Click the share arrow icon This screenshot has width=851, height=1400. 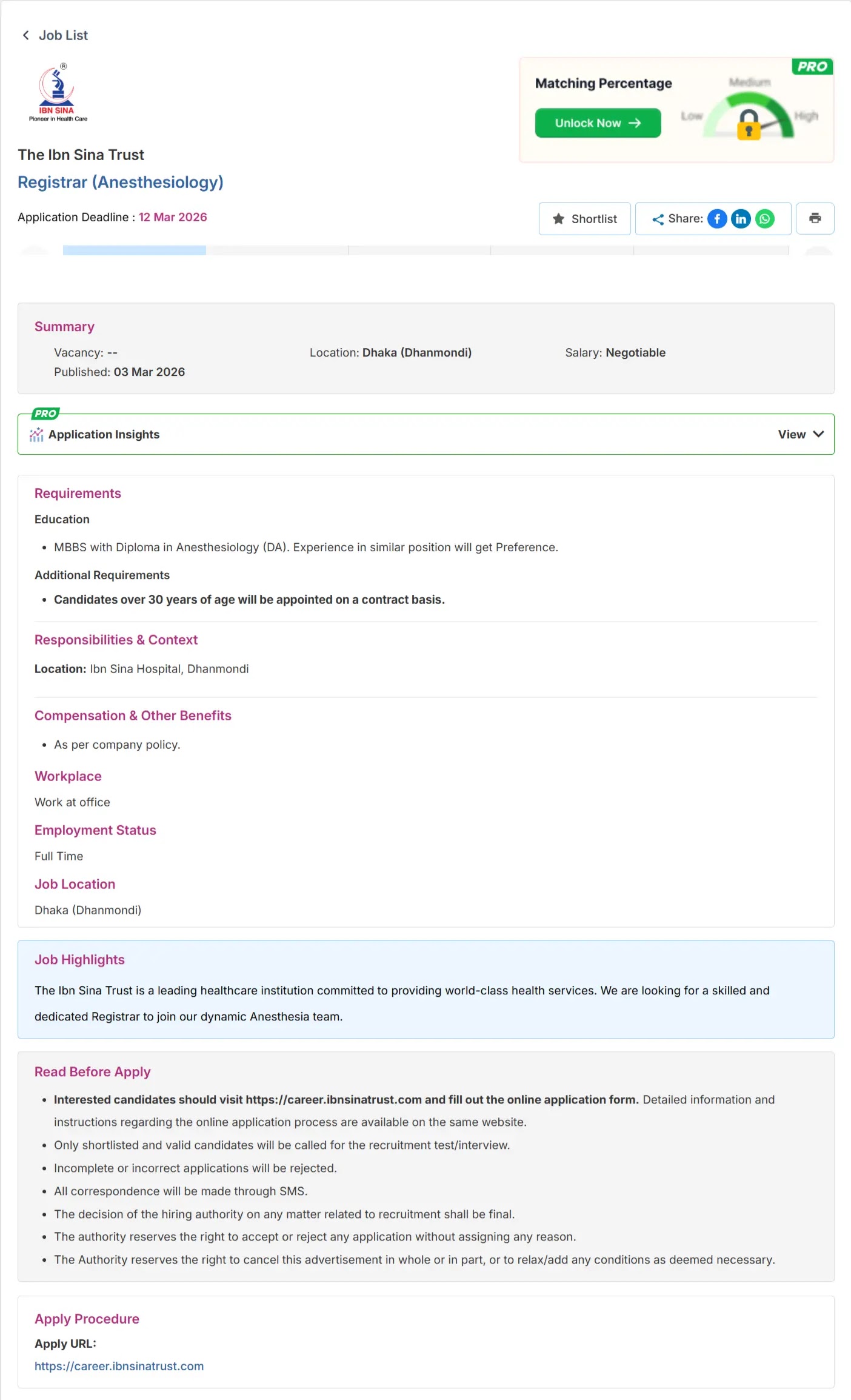pyautogui.click(x=658, y=219)
